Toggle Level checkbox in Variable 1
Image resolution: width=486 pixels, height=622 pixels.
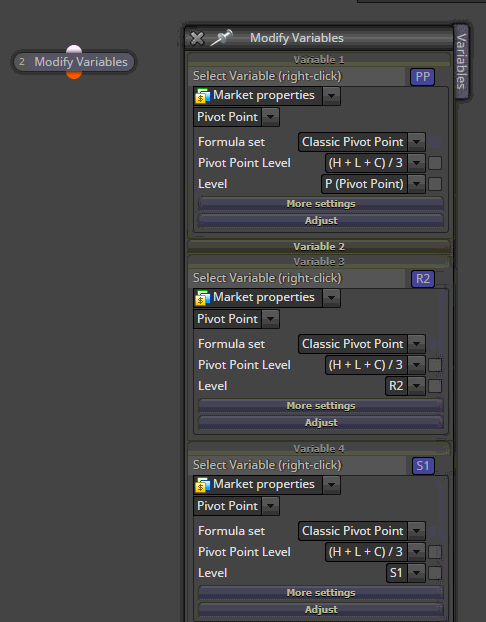pyautogui.click(x=435, y=184)
